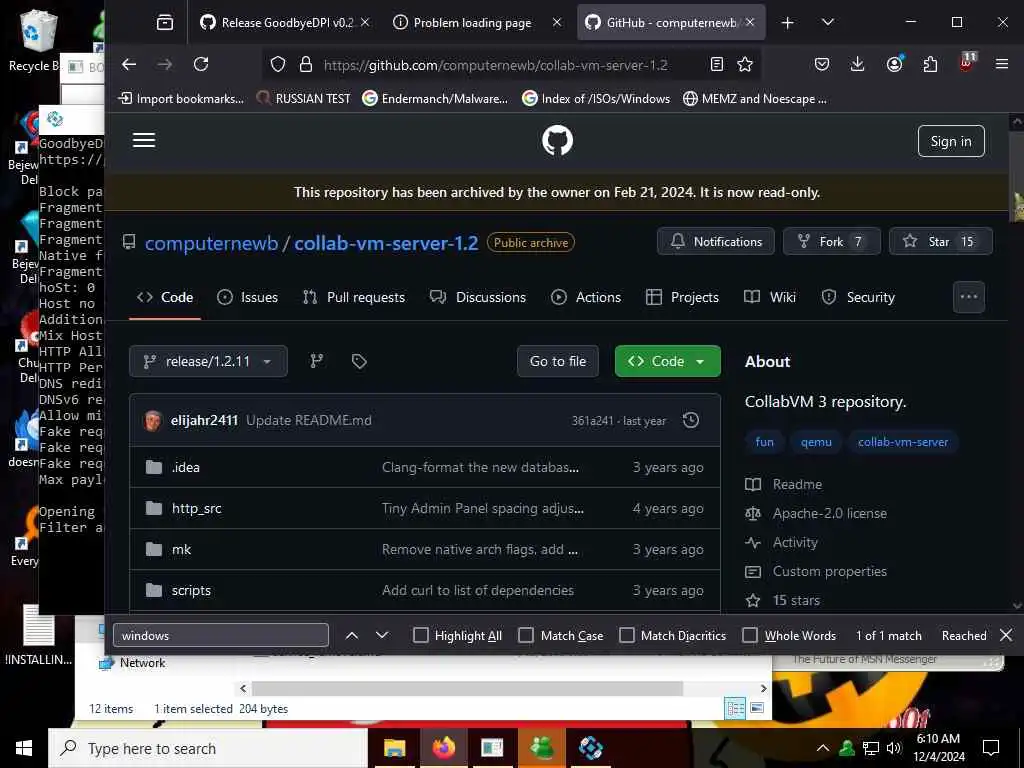Enable the Match Case checkbox
1024x768 pixels.
(x=526, y=635)
